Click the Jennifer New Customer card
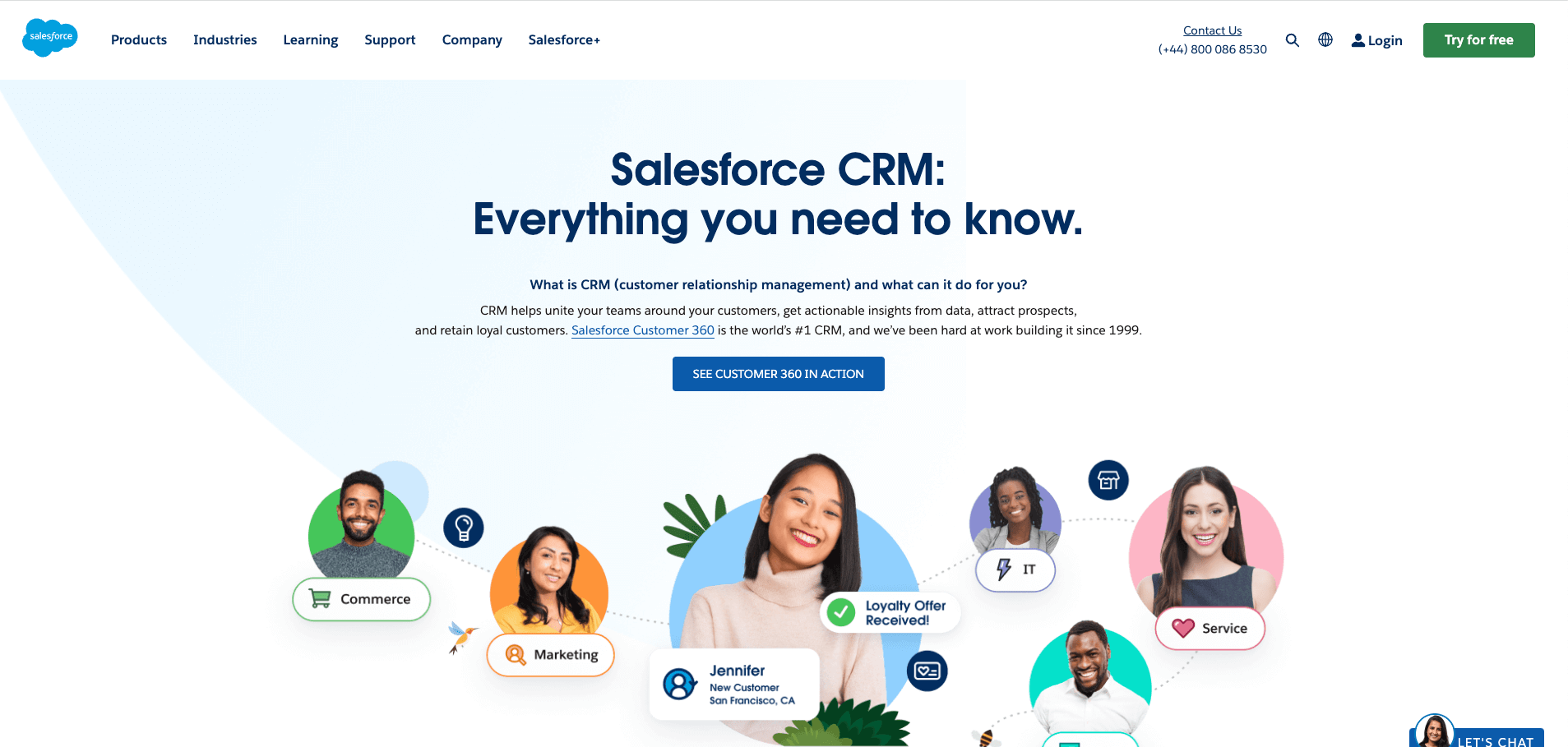 [734, 685]
